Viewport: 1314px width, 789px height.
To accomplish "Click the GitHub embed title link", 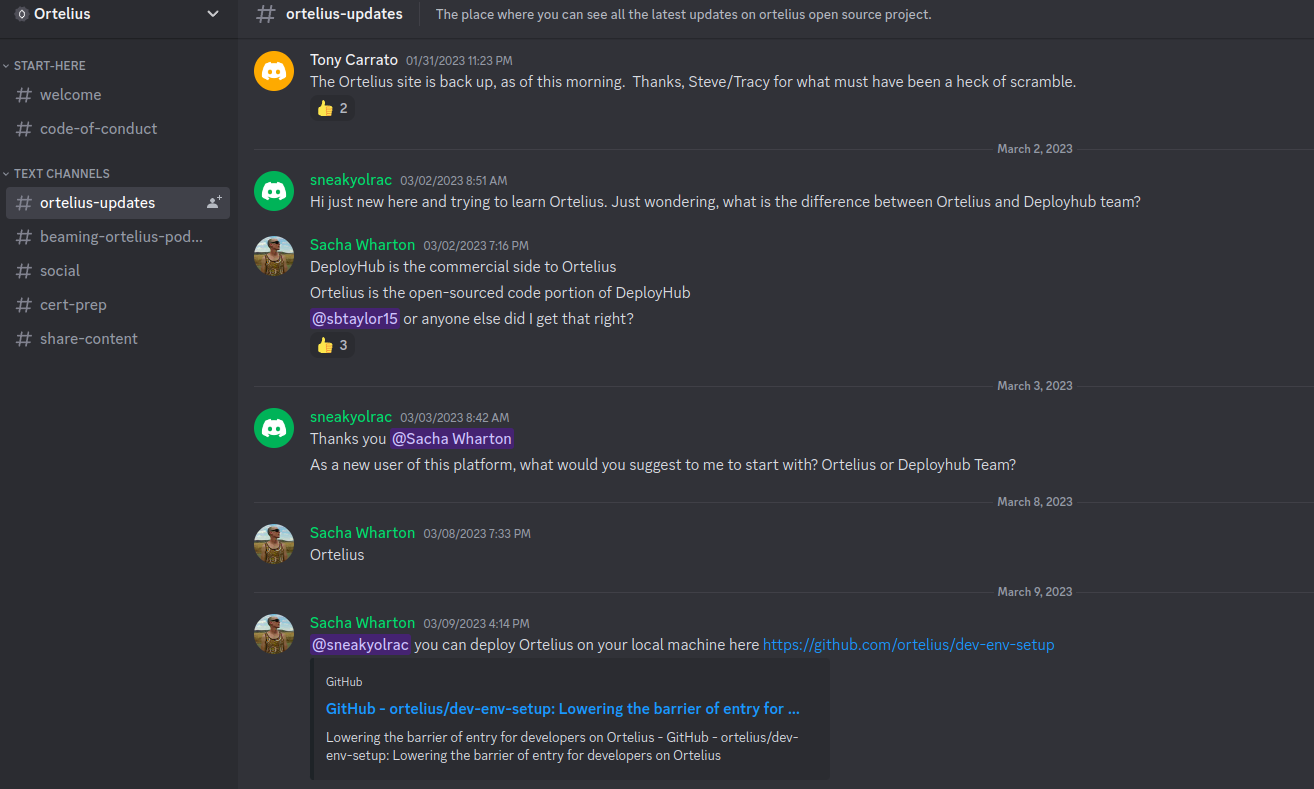I will pyautogui.click(x=562, y=709).
